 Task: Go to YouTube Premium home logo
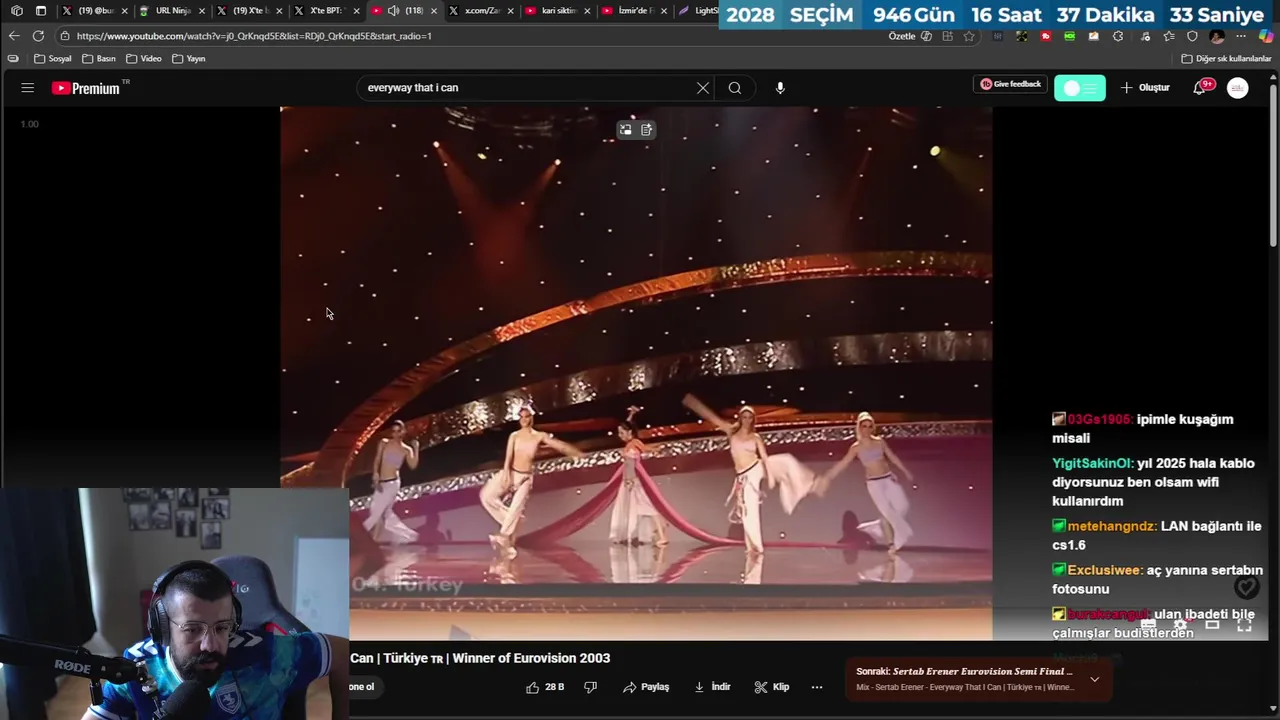(x=86, y=88)
